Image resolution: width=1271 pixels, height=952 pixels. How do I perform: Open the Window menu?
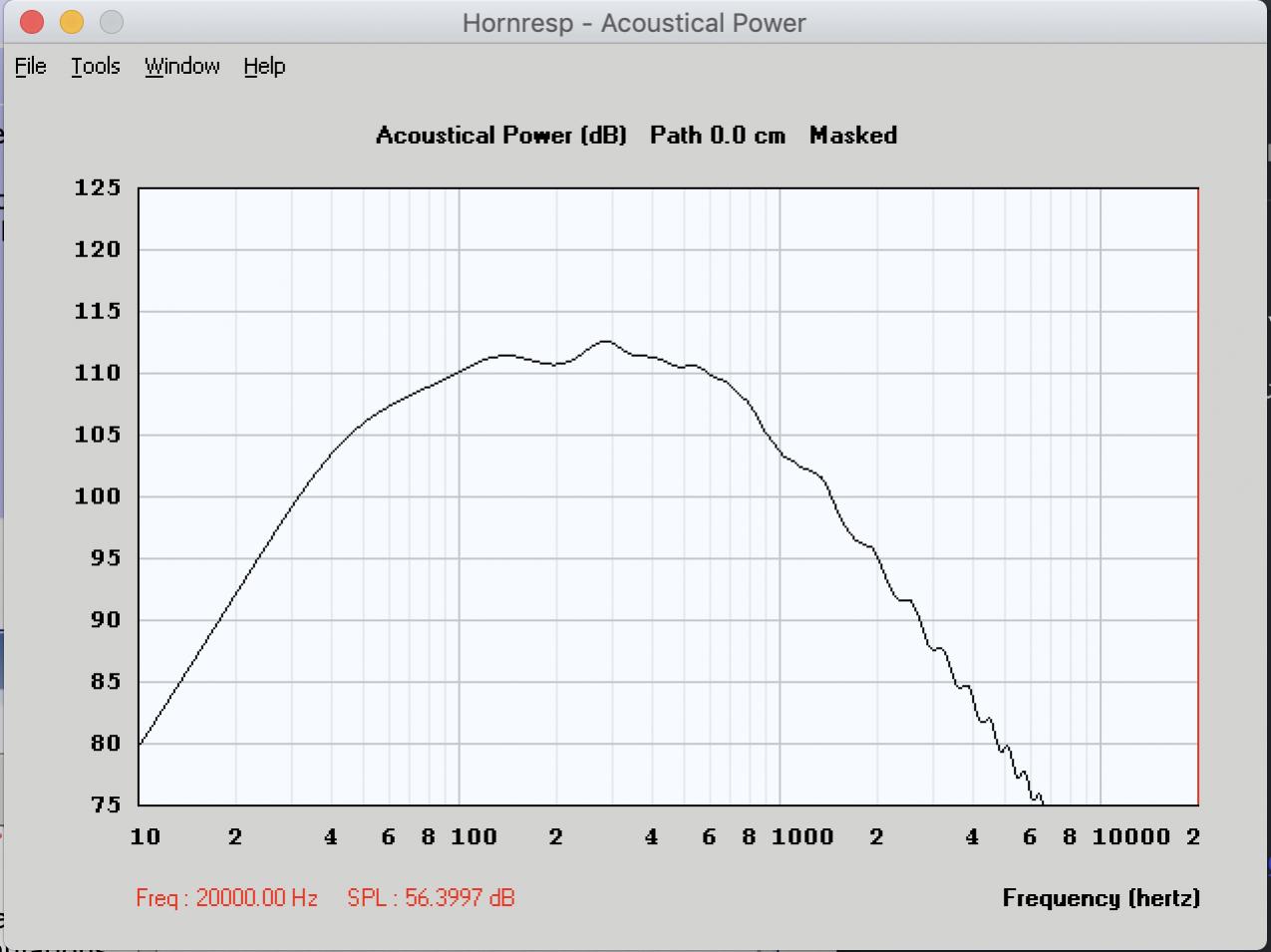pos(182,66)
